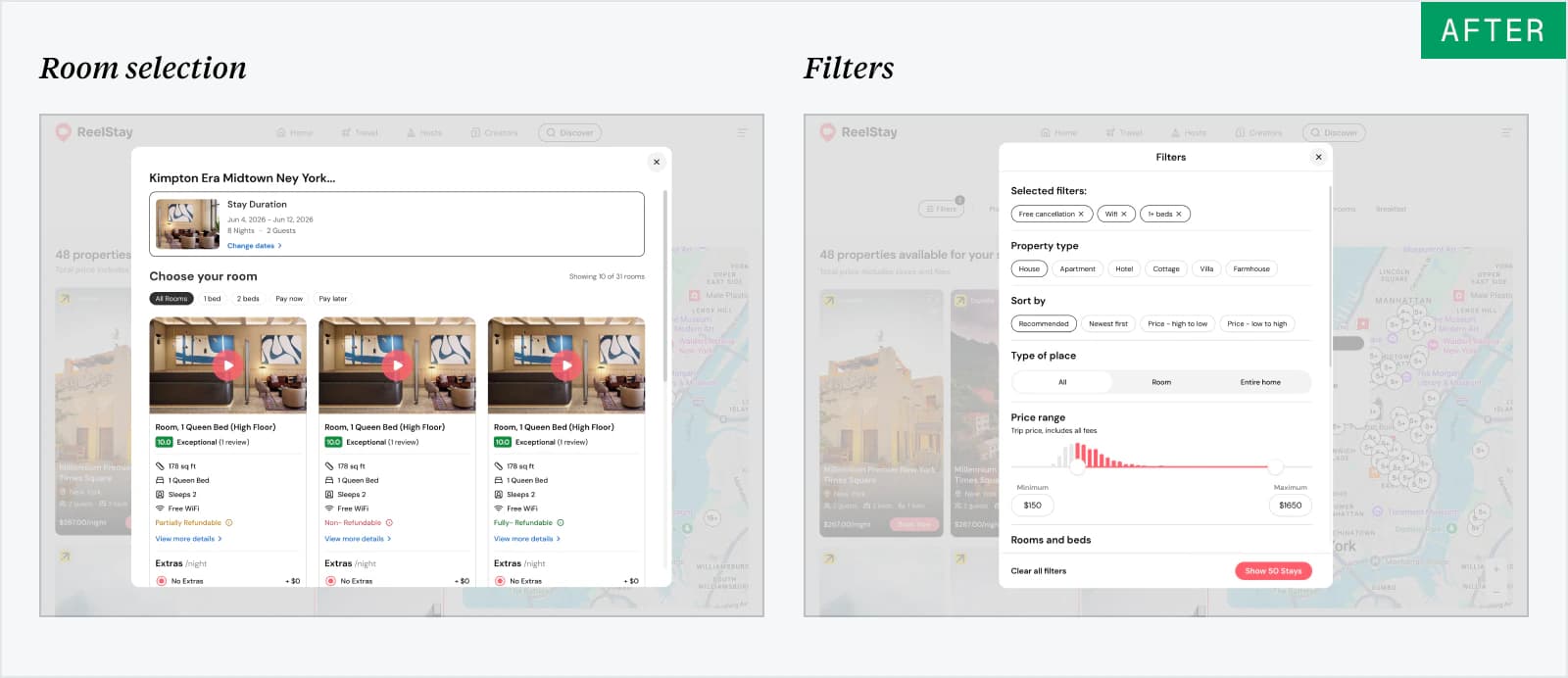Select the Pay later filter chip

coord(332,299)
